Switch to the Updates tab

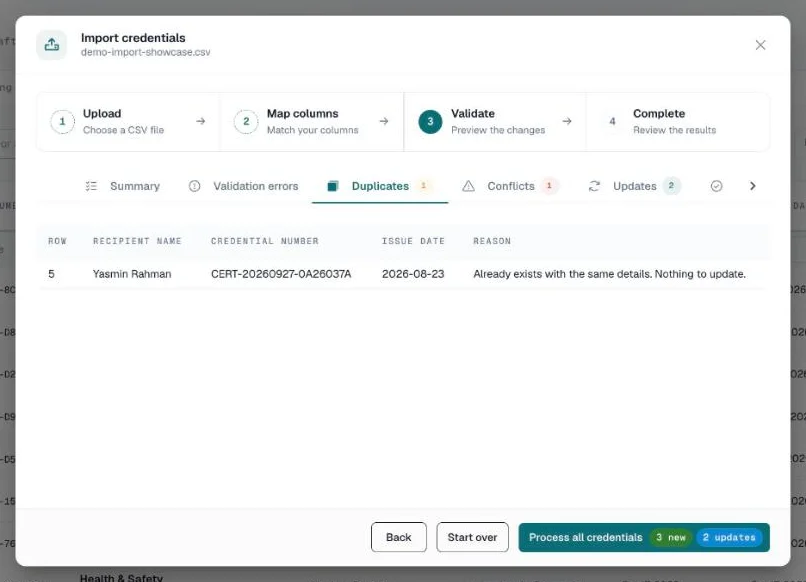click(634, 186)
